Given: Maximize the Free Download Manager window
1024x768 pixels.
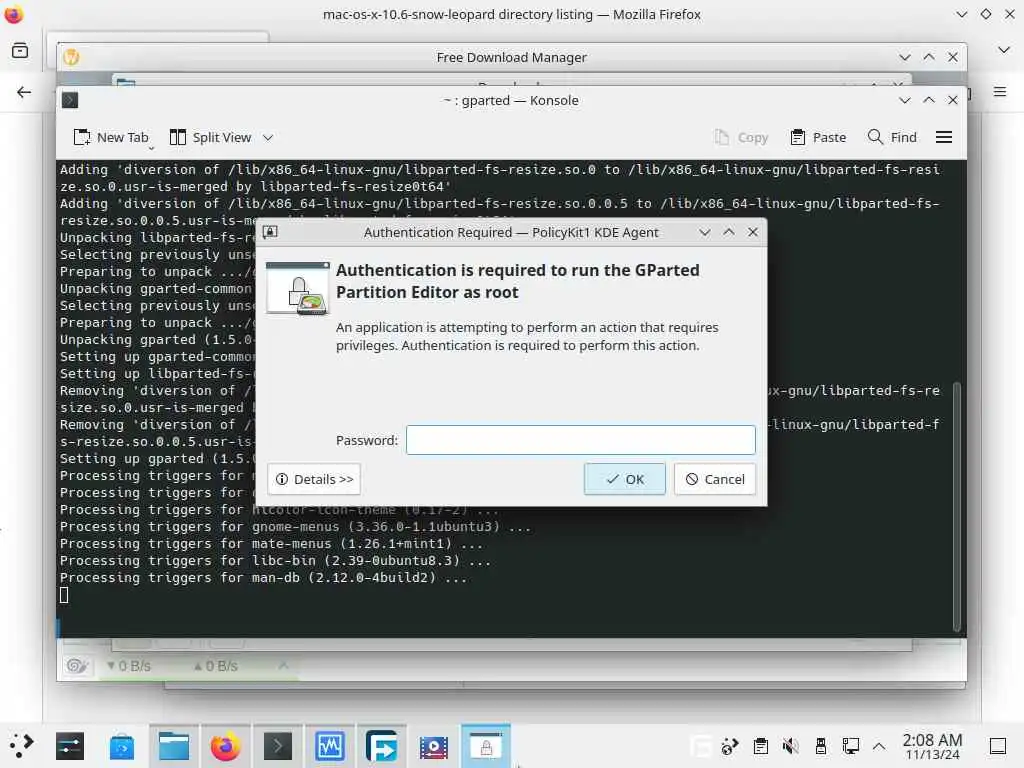Looking at the screenshot, I should point(929,57).
